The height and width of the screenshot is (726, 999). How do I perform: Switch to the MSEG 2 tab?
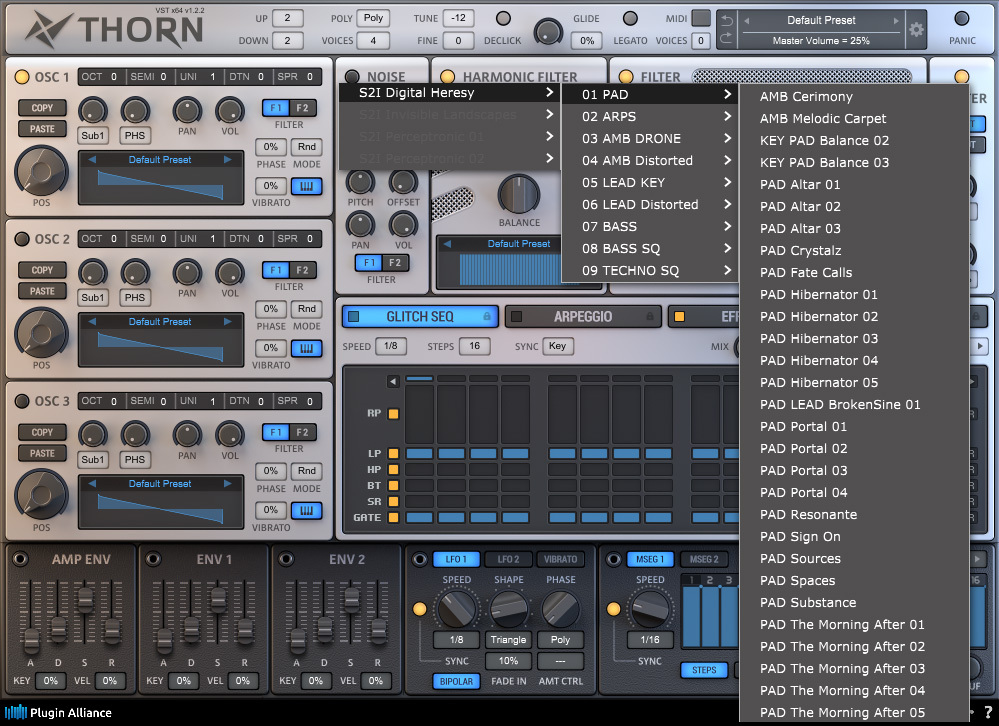[x=704, y=559]
